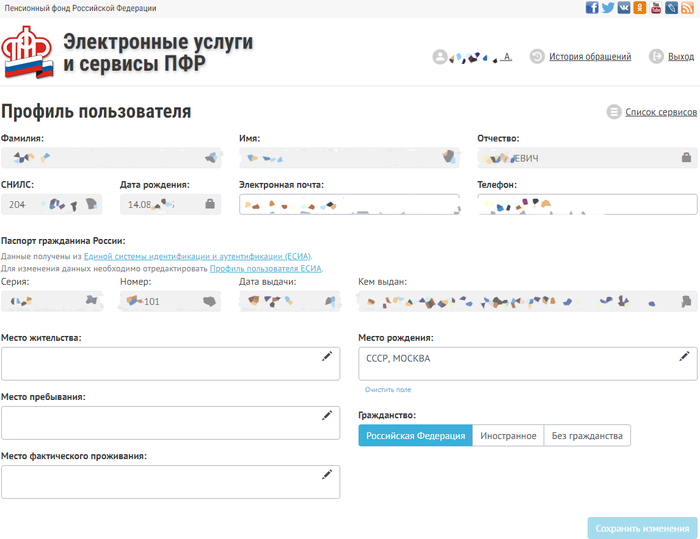The width and height of the screenshot is (700, 539).
Task: Click the PFR logo
Action: pyautogui.click(x=29, y=52)
